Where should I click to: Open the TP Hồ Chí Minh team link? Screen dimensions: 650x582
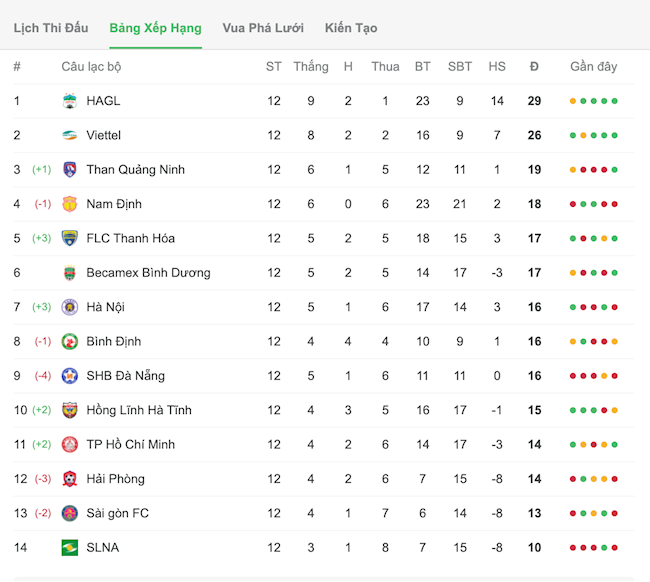click(x=132, y=444)
